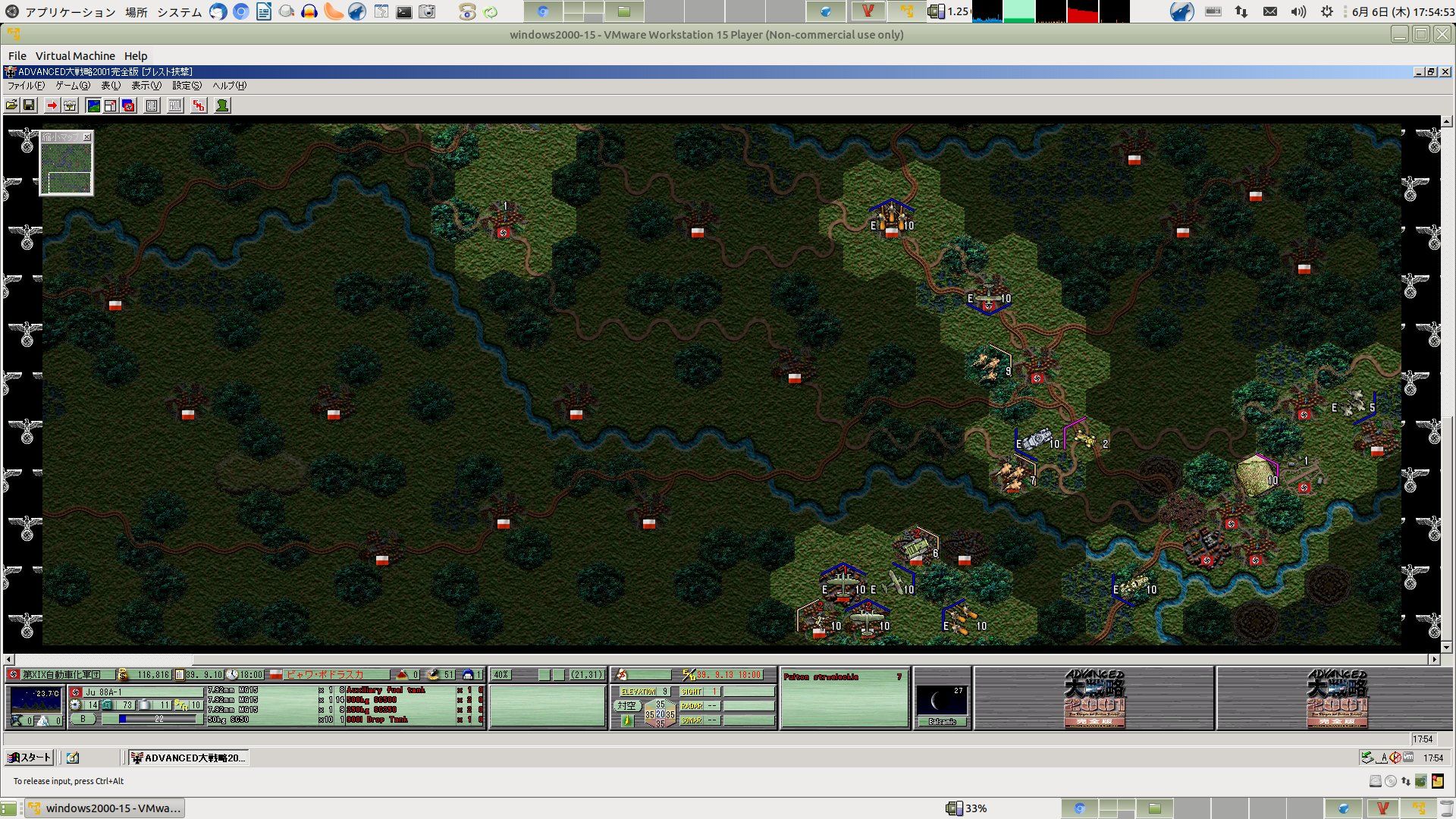The width and height of the screenshot is (1456, 819).
Task: Open the terminal launcher icon
Action: [404, 11]
